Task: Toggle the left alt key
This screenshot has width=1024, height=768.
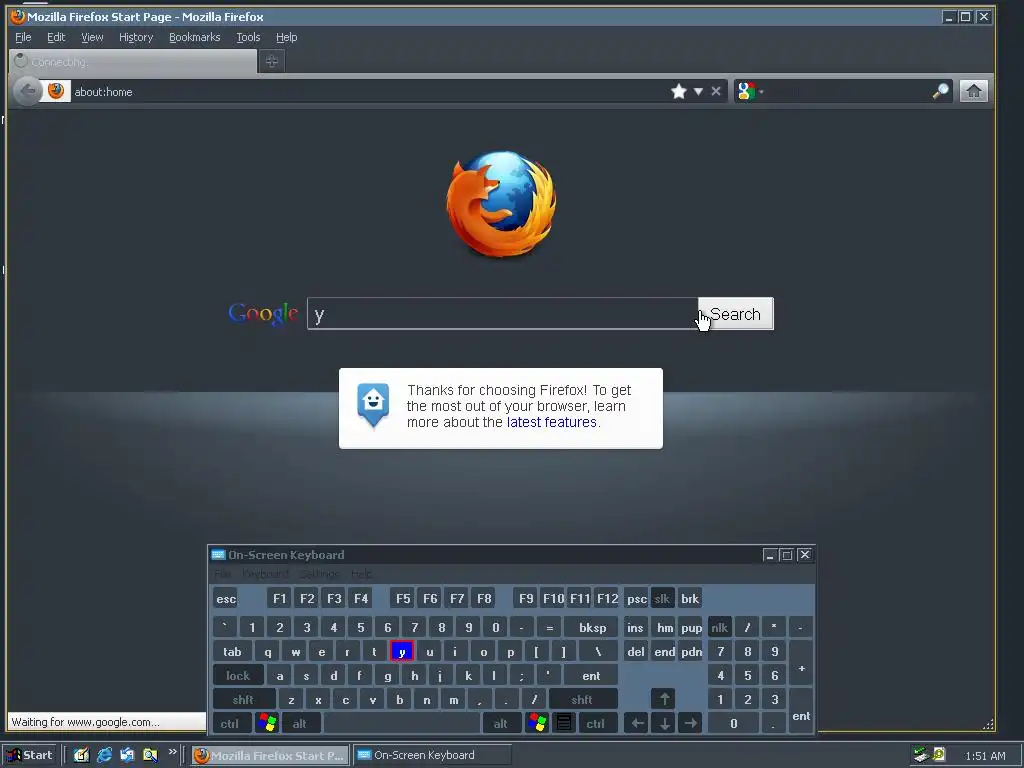Action: pos(300,724)
